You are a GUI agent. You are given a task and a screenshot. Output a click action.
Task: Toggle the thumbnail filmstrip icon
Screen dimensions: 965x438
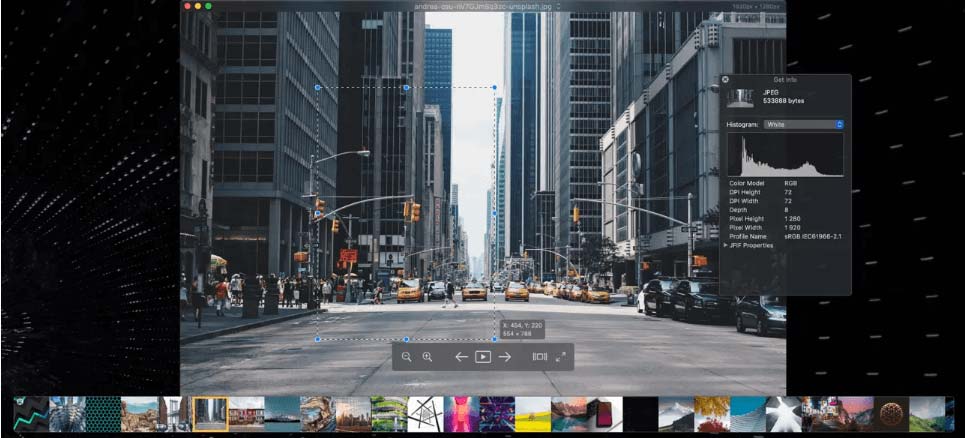click(x=539, y=357)
